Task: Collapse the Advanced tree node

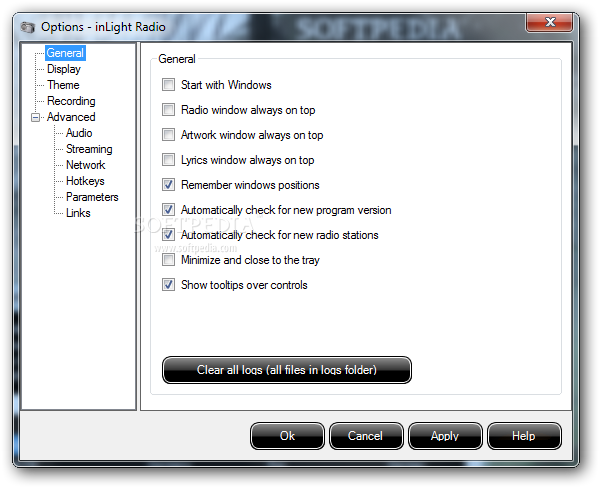Action: pyautogui.click(x=35, y=117)
